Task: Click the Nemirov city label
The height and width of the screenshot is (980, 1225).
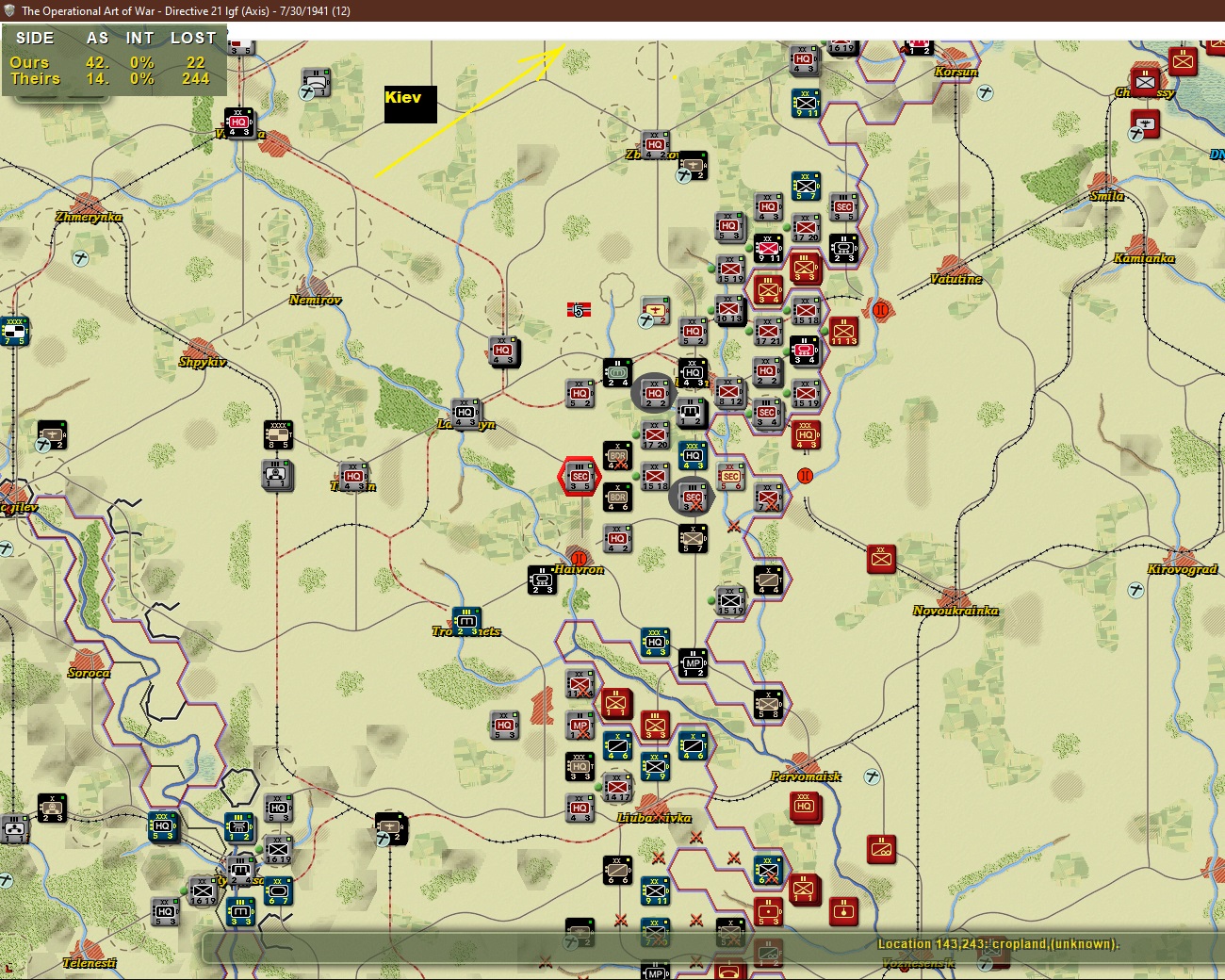Action: 316,300
